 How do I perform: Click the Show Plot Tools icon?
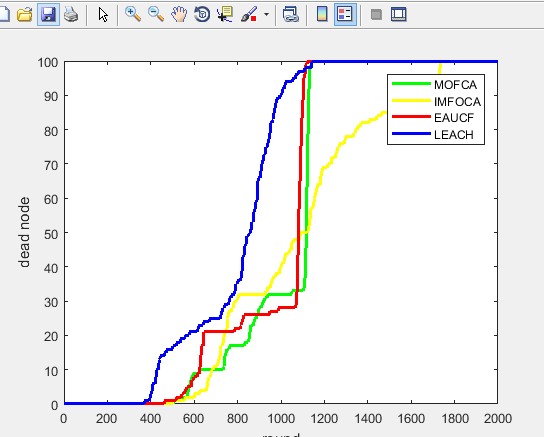(x=399, y=15)
